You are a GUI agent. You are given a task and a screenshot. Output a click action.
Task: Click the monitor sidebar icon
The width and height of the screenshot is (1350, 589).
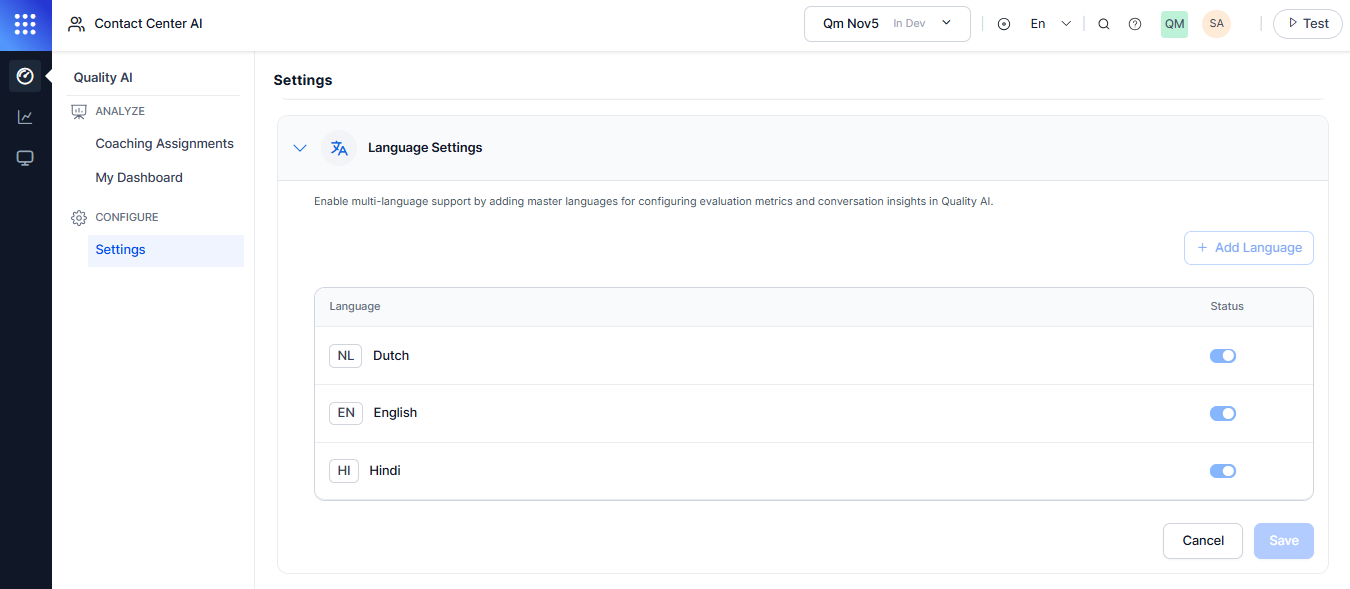pyautogui.click(x=25, y=157)
